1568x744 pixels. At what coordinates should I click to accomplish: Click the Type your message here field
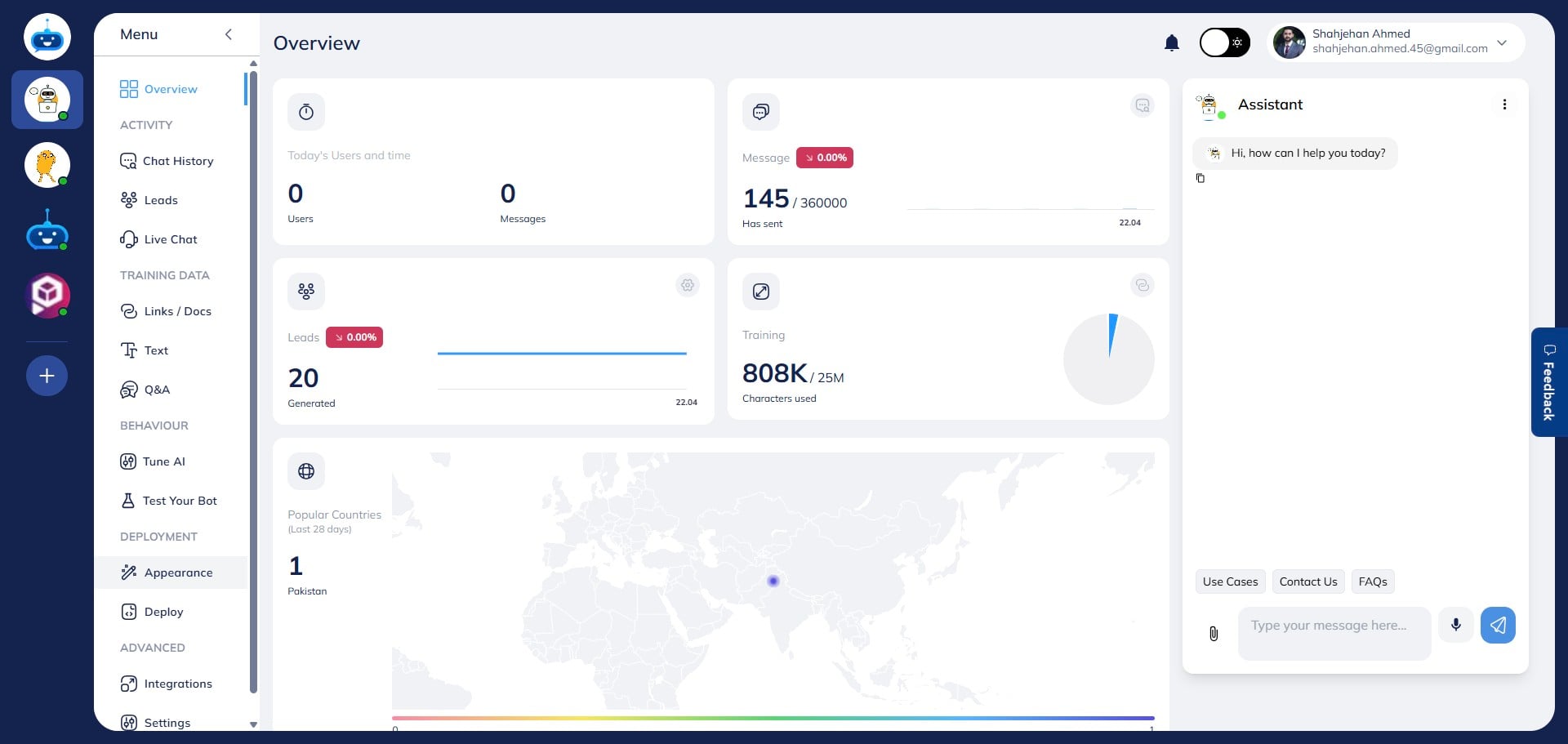(x=1334, y=626)
